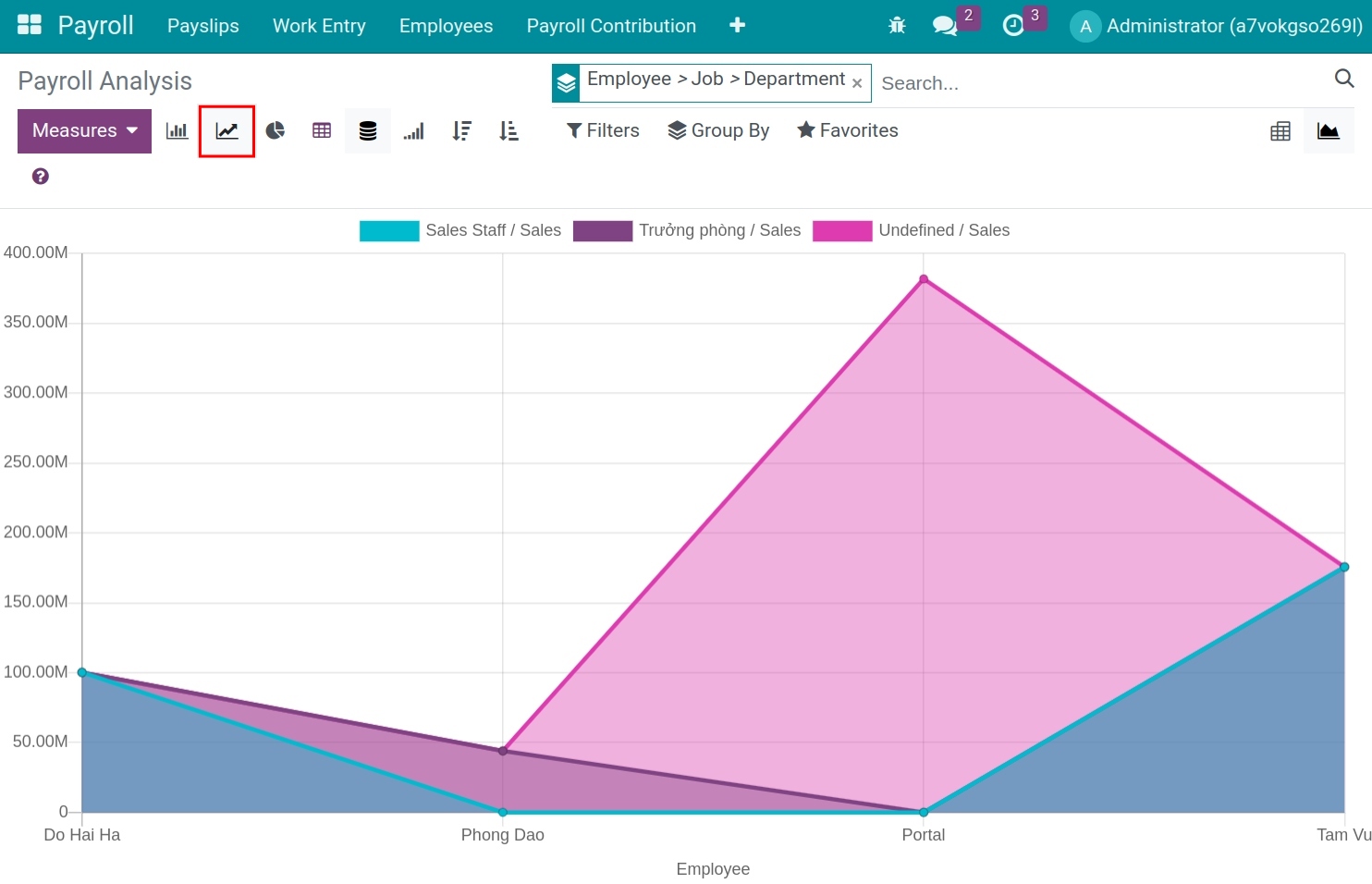The image size is (1372, 884).
Task: Toggle the stacked data mode icon
Action: 367,130
